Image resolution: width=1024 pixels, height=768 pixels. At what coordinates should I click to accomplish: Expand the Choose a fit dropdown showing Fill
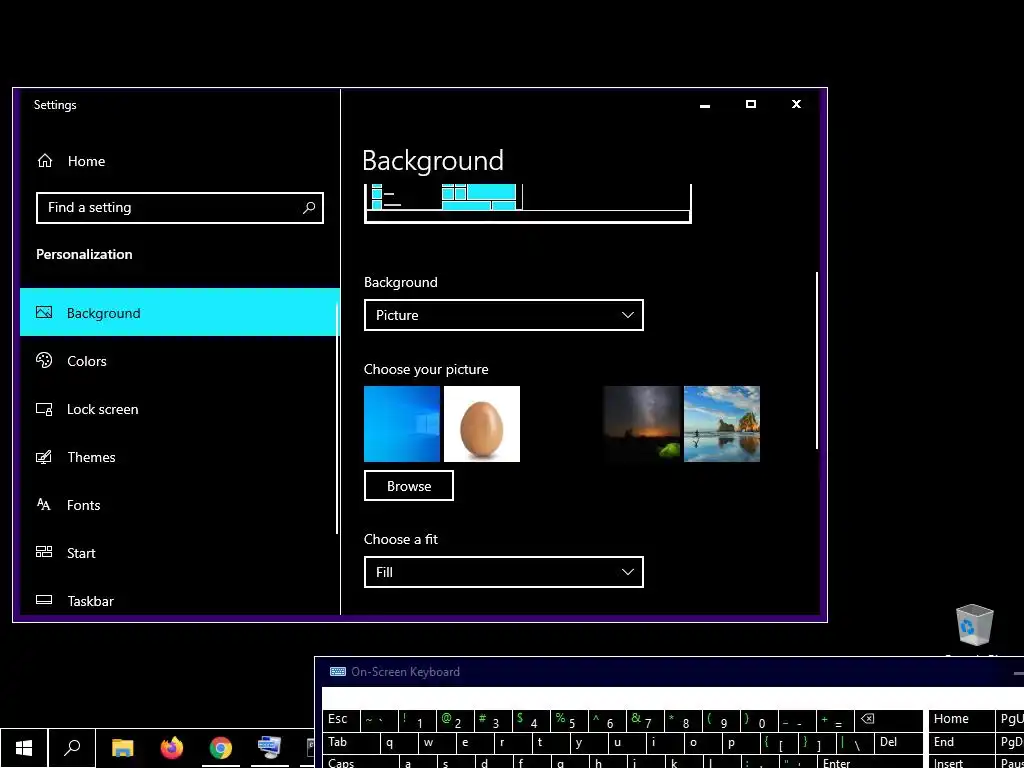click(504, 572)
